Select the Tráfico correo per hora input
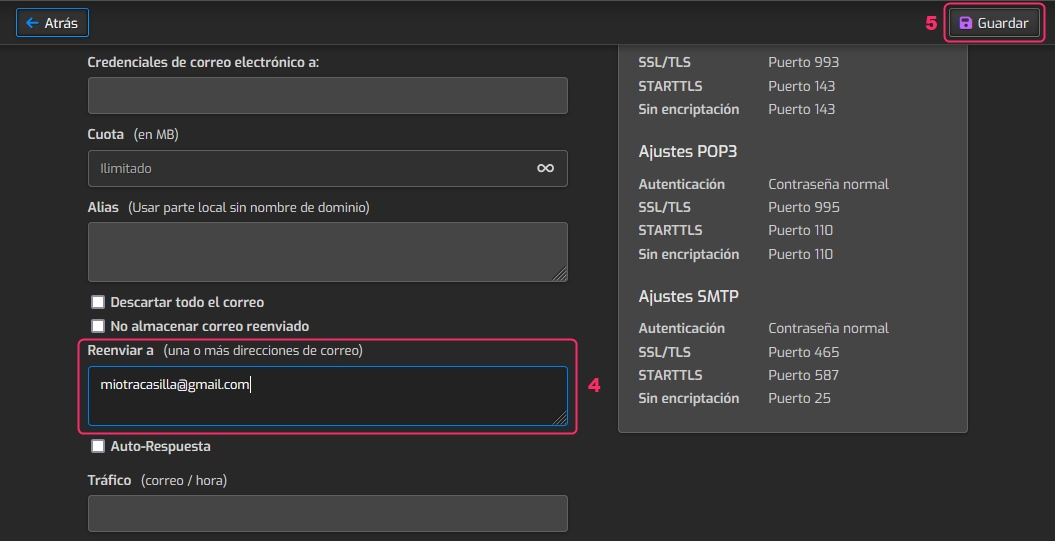 click(x=327, y=513)
